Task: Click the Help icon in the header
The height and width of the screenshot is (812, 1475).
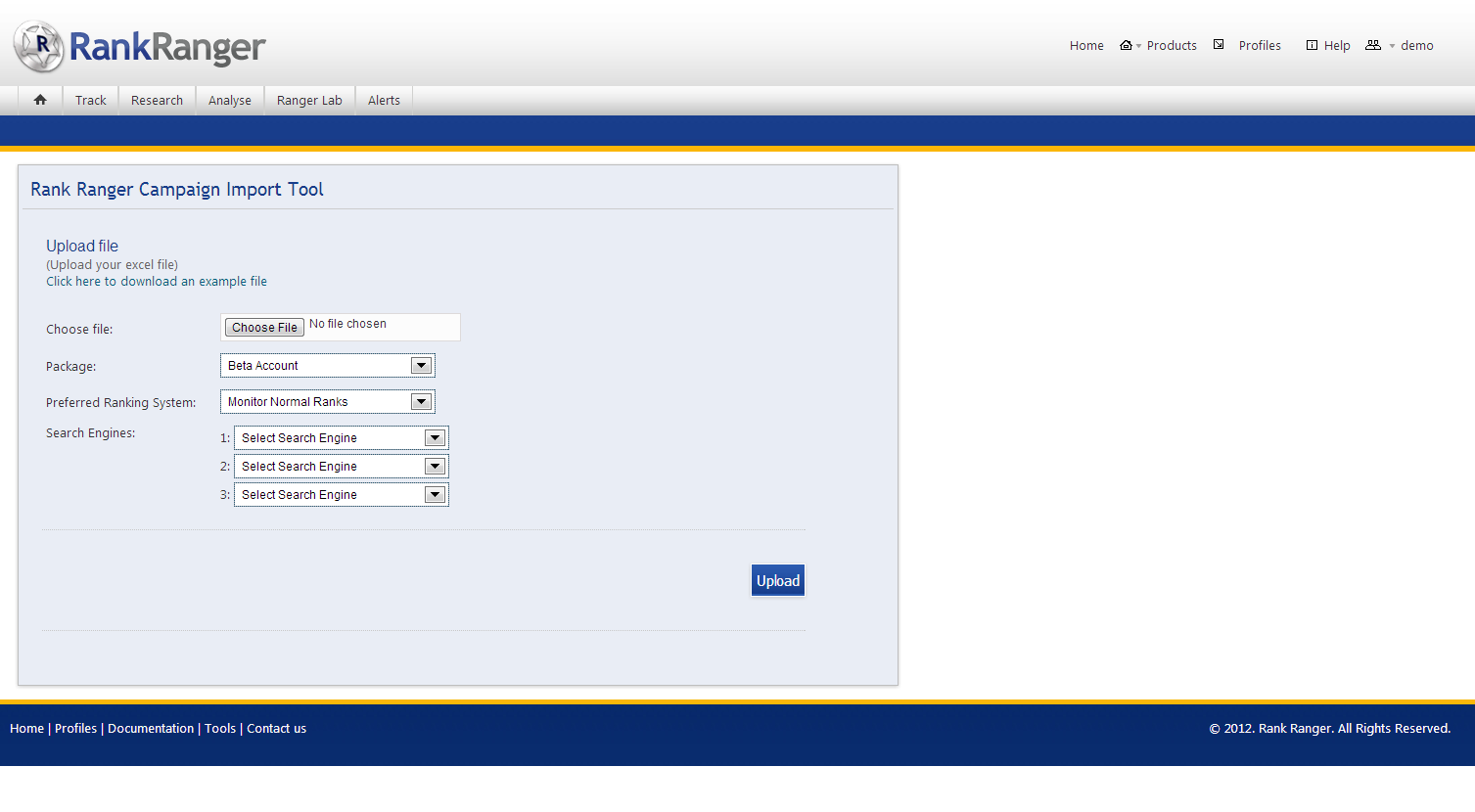Action: [1312, 45]
